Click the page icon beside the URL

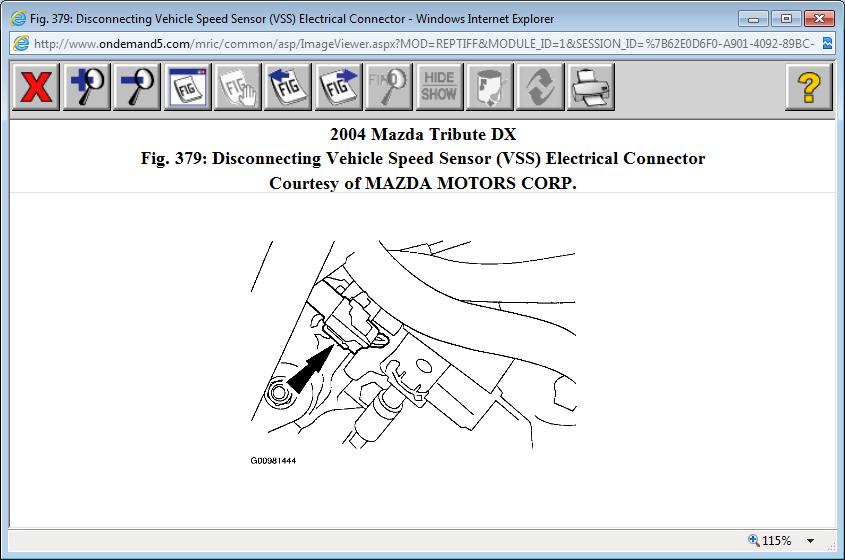point(21,44)
